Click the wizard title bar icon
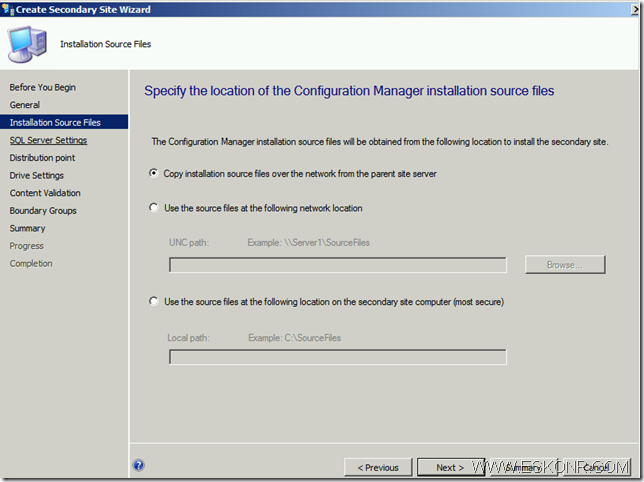 click(8, 9)
